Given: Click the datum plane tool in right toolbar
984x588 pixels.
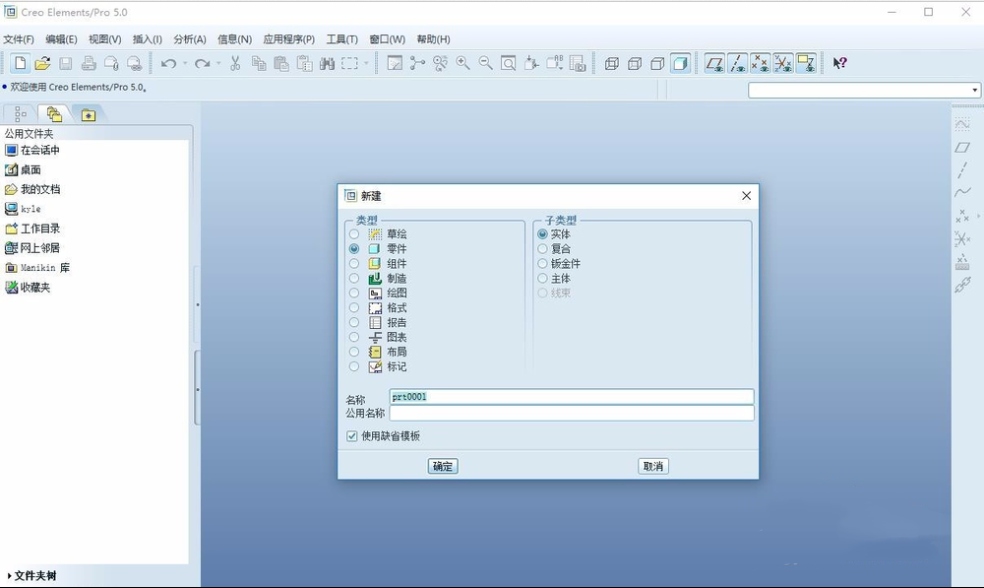Looking at the screenshot, I should tap(962, 148).
